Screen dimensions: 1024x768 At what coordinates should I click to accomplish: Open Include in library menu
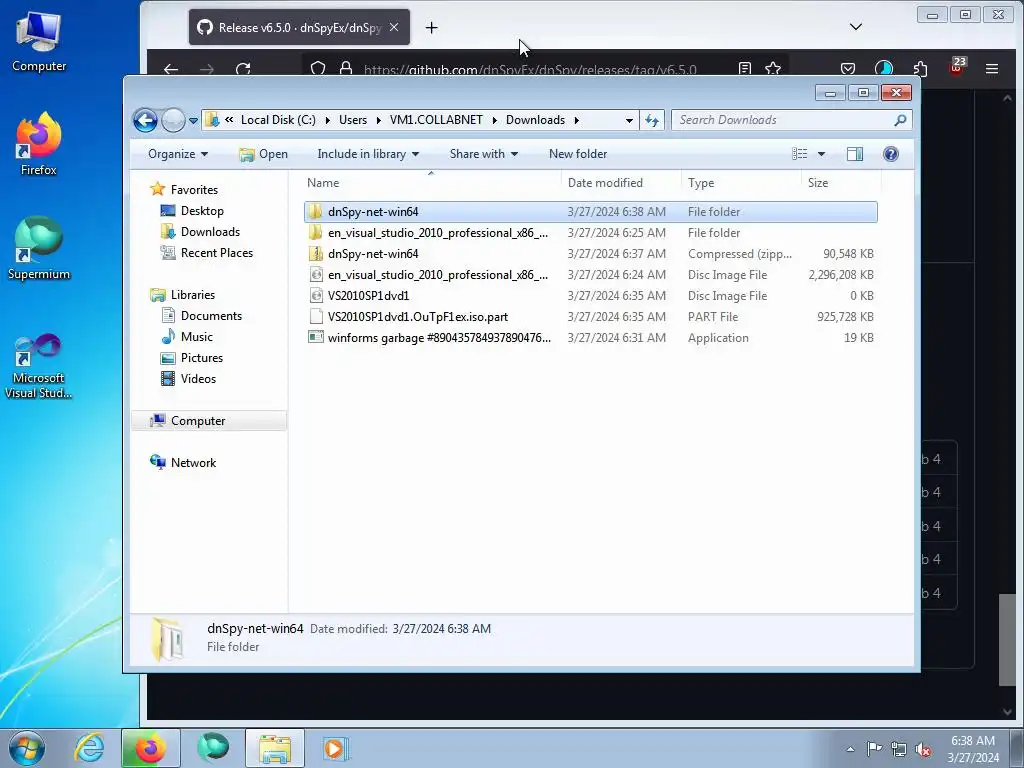click(x=368, y=154)
